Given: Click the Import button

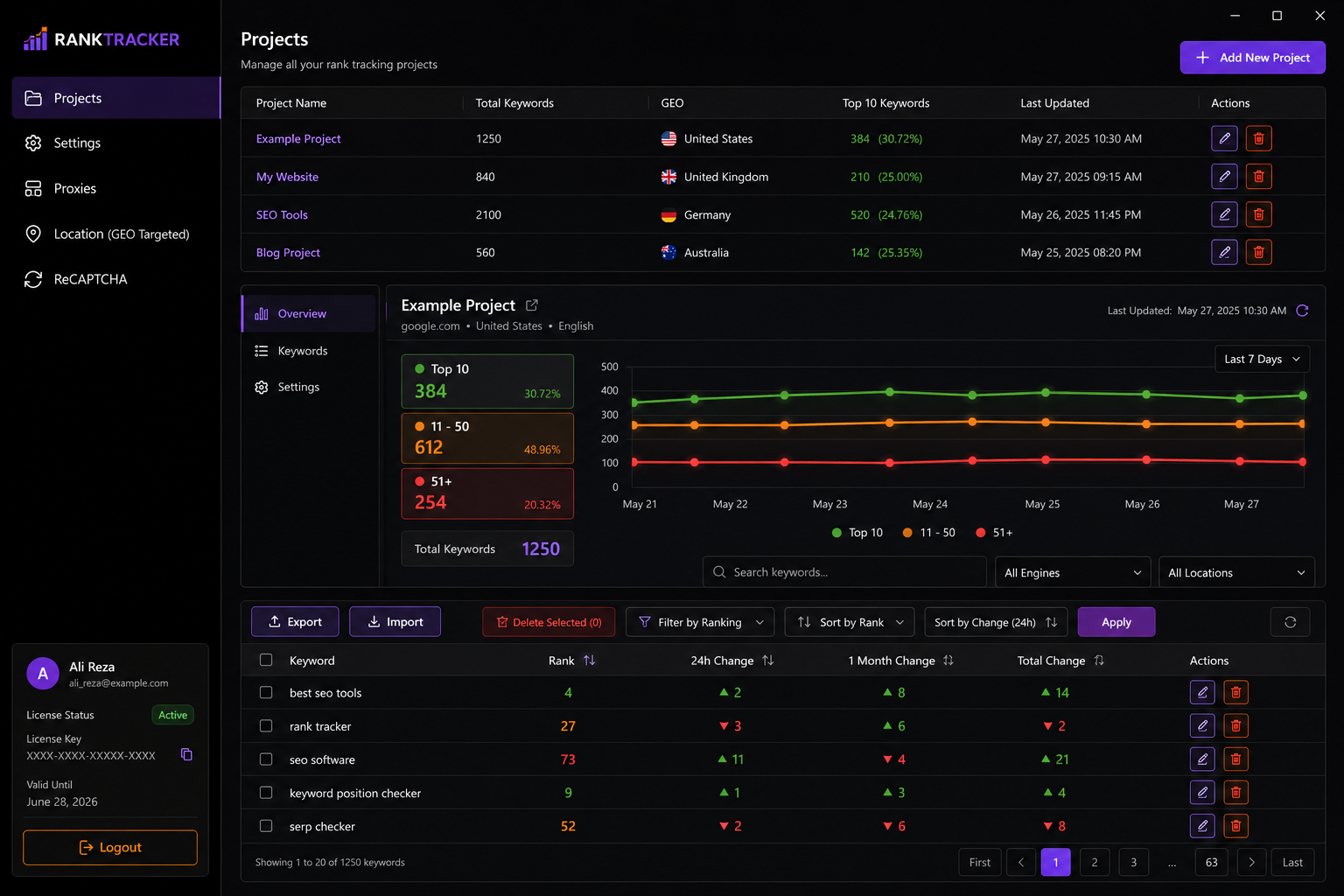Looking at the screenshot, I should [395, 622].
